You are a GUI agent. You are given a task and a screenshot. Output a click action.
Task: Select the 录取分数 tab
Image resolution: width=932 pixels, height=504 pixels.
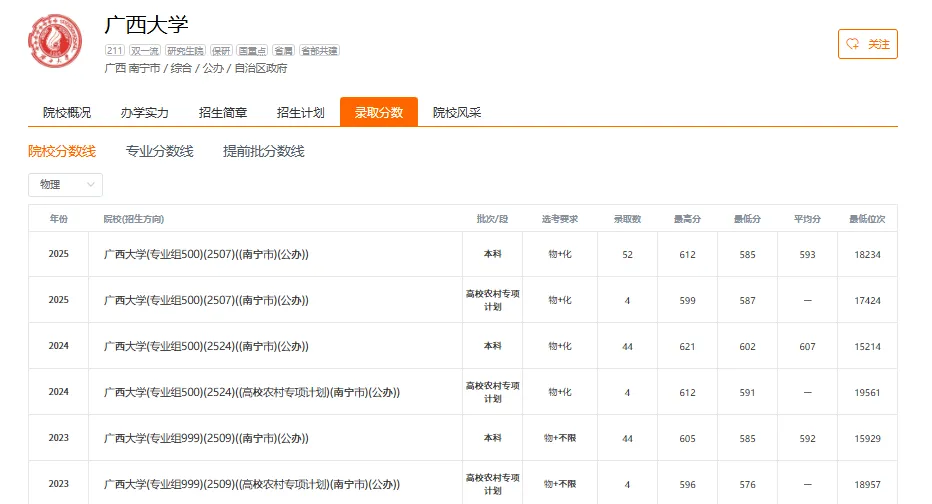pyautogui.click(x=379, y=112)
